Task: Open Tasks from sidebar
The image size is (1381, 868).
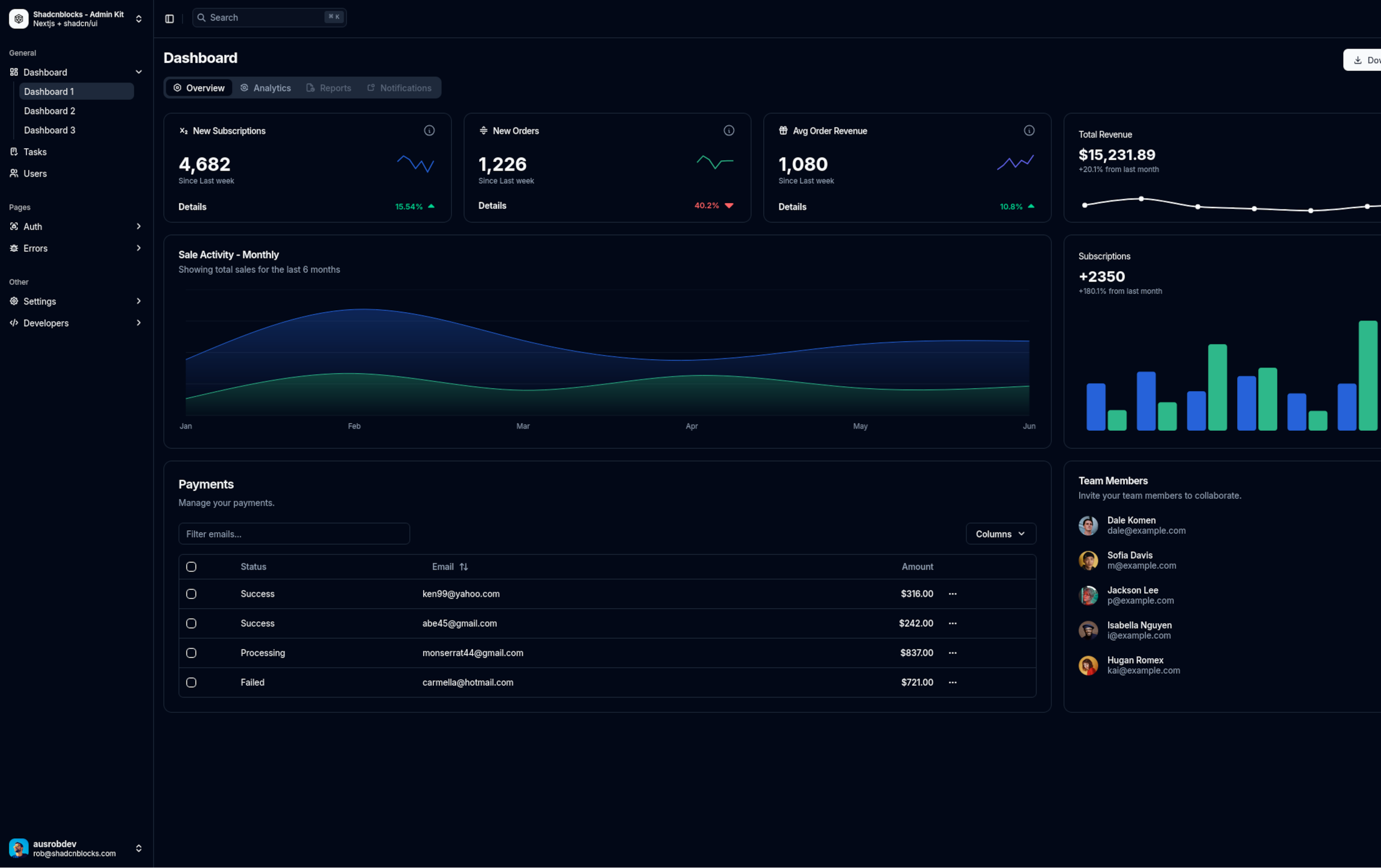Action: (35, 152)
